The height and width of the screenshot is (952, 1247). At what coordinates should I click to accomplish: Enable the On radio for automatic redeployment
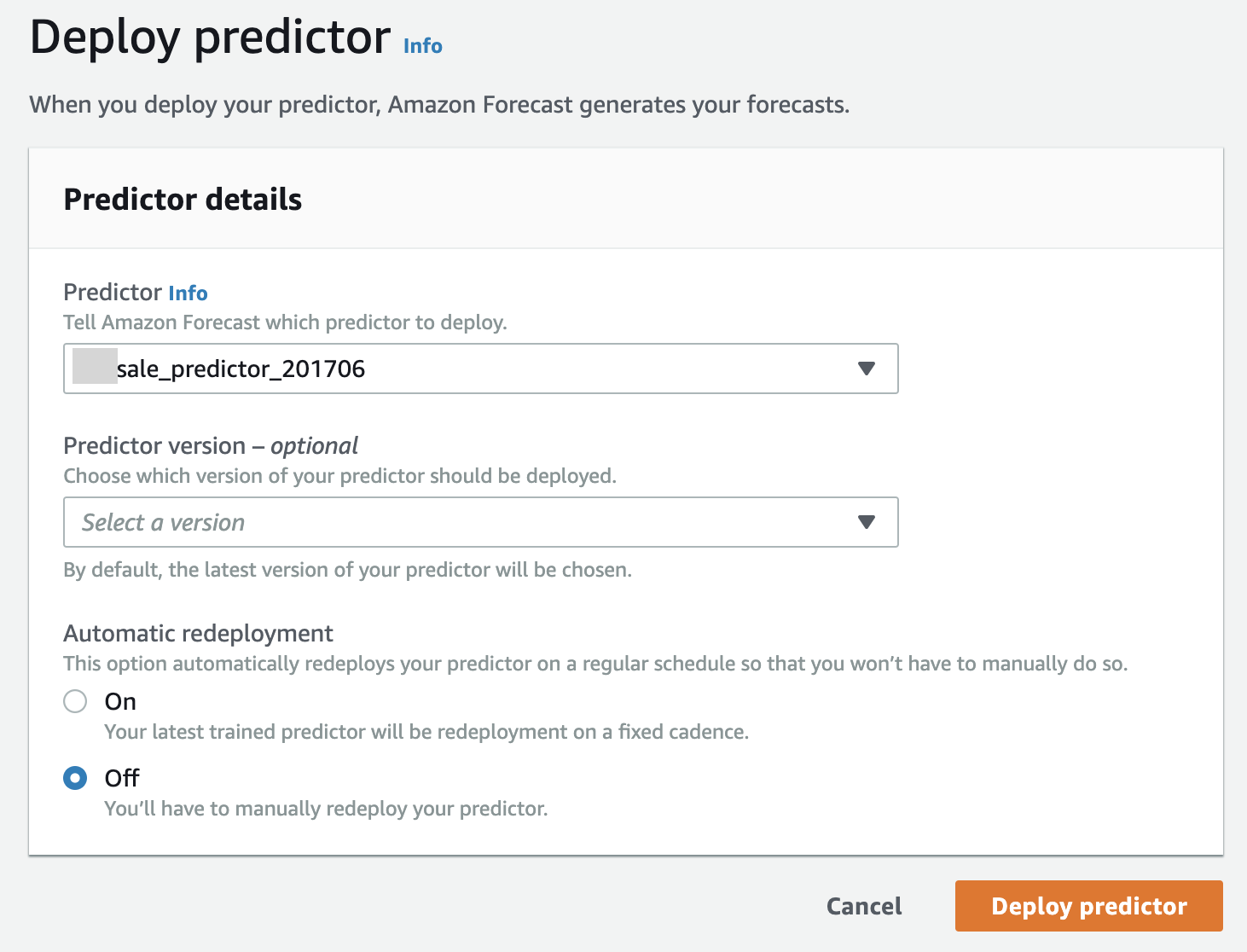(75, 701)
